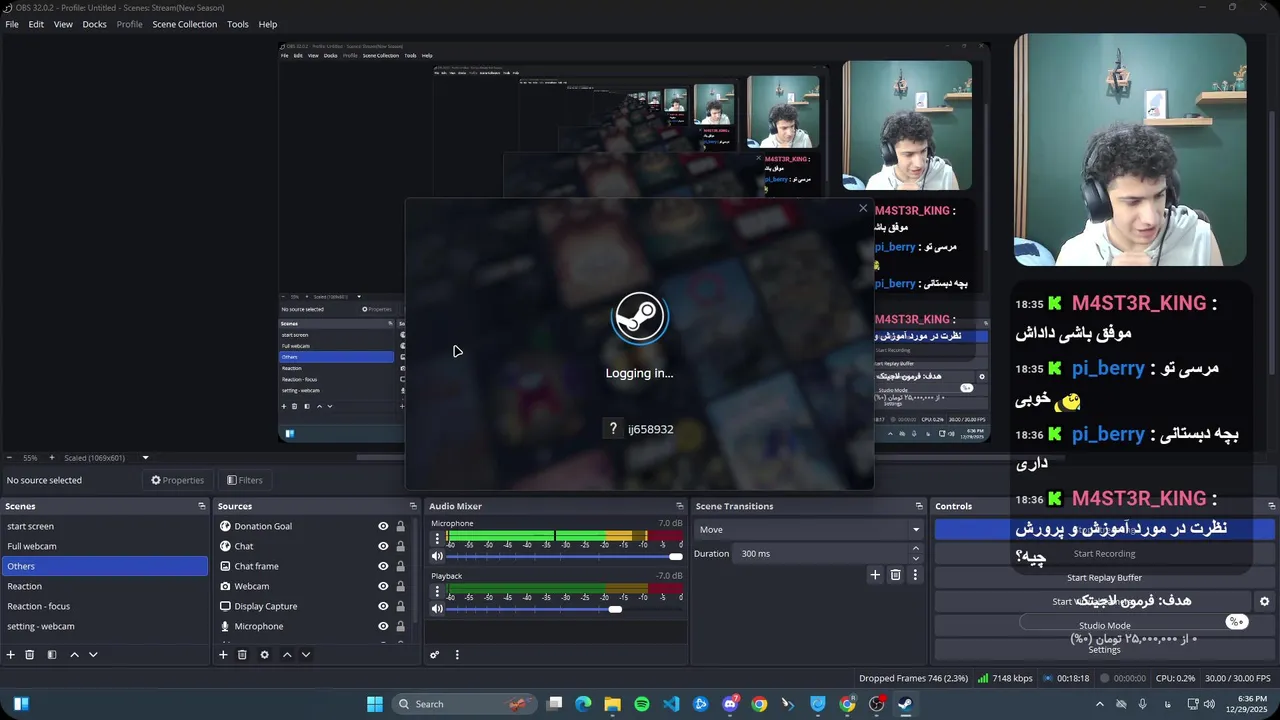Open the Move transition dropdown

coord(809,530)
